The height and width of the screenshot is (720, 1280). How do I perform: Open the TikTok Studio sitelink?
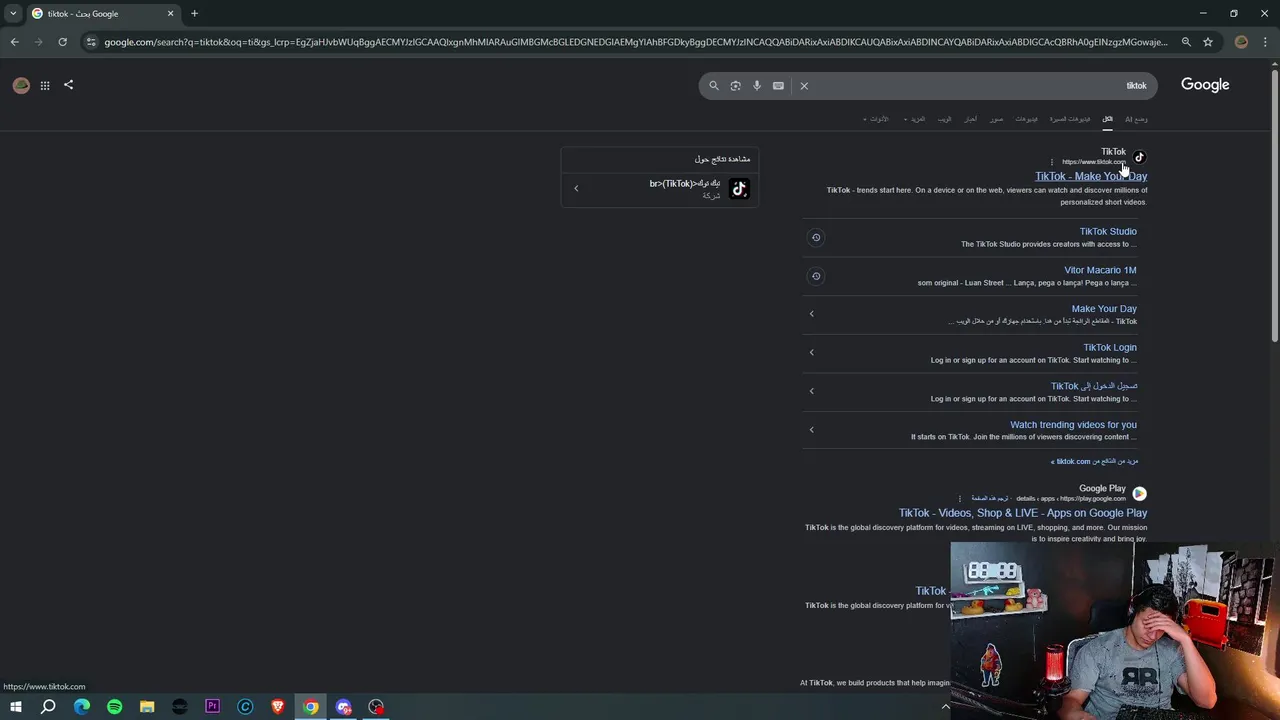1108,231
